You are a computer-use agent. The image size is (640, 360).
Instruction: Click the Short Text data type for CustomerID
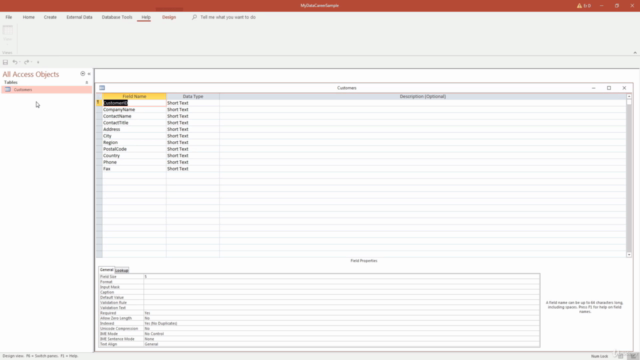coord(193,103)
